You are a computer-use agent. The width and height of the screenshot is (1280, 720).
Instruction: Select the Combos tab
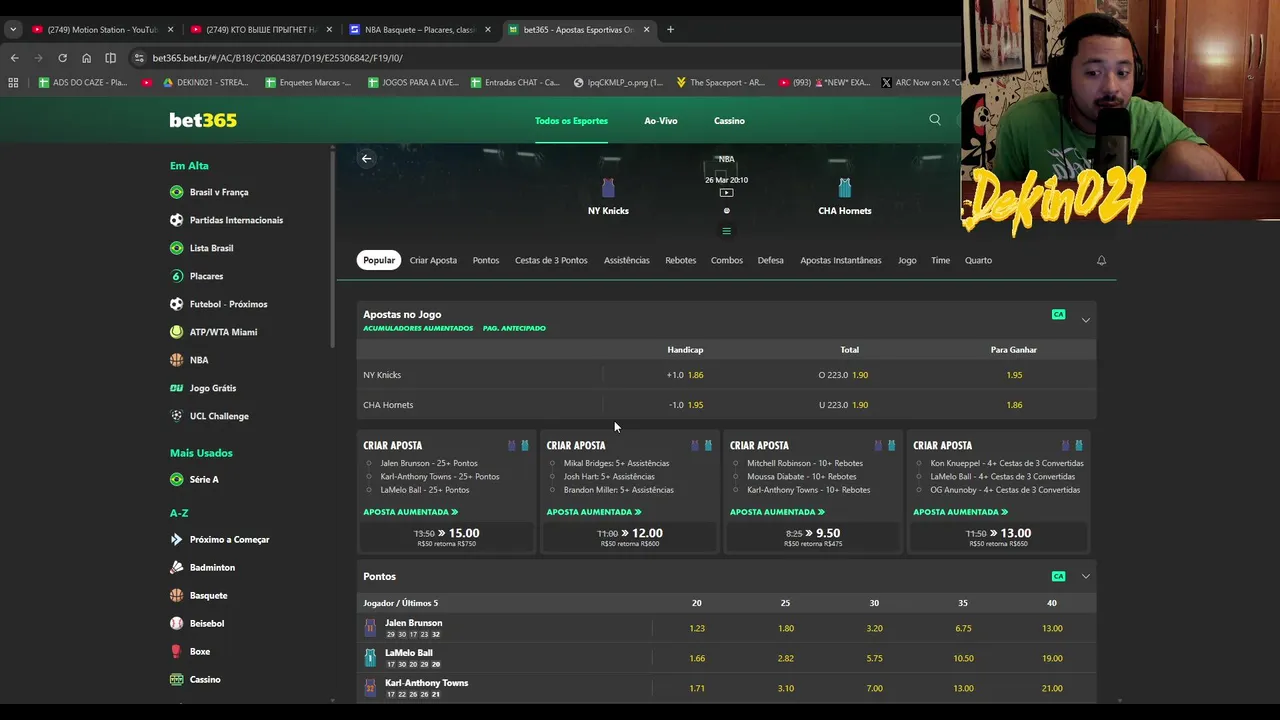[727, 260]
